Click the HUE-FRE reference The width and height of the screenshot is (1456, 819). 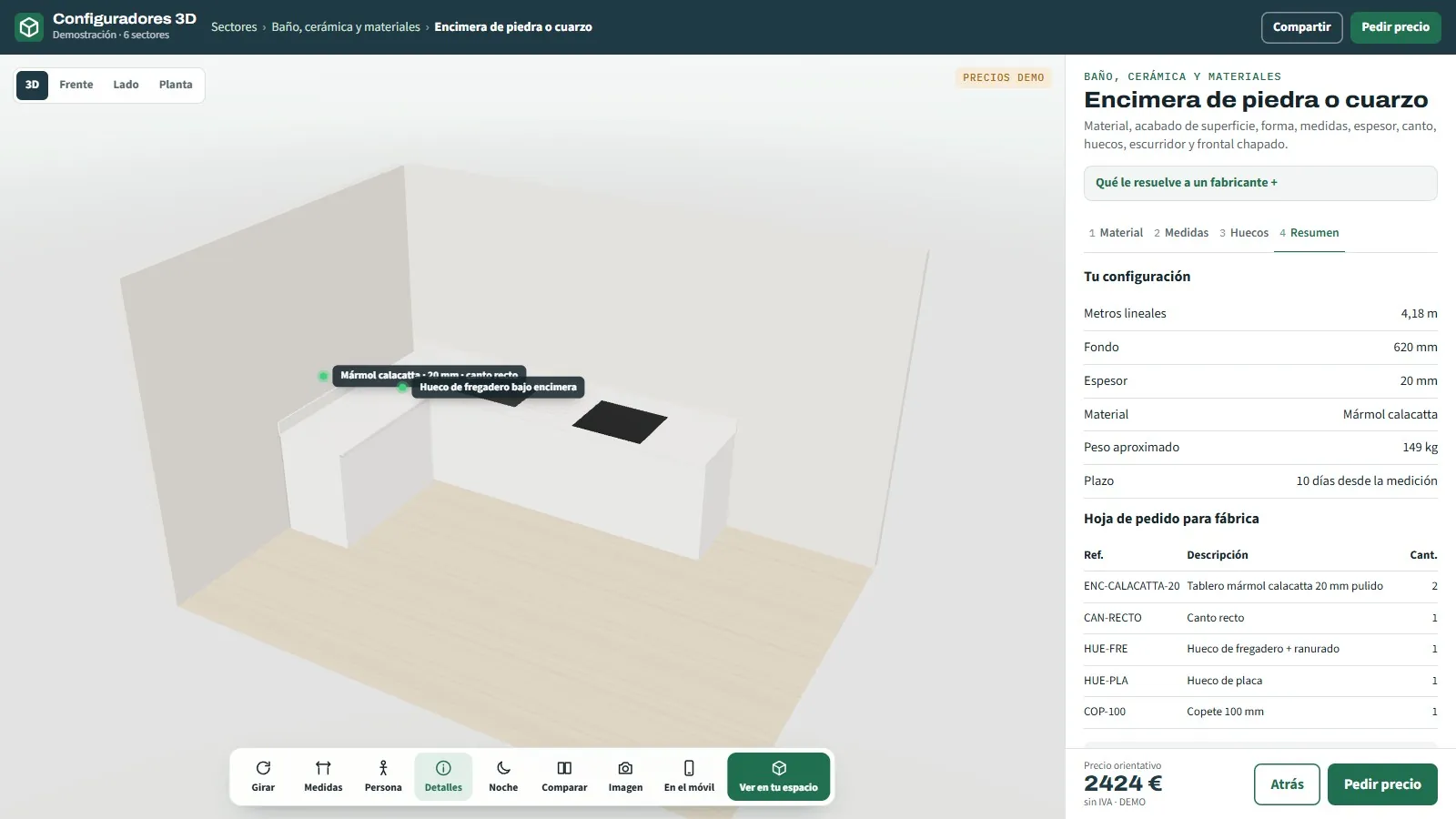tap(1106, 649)
